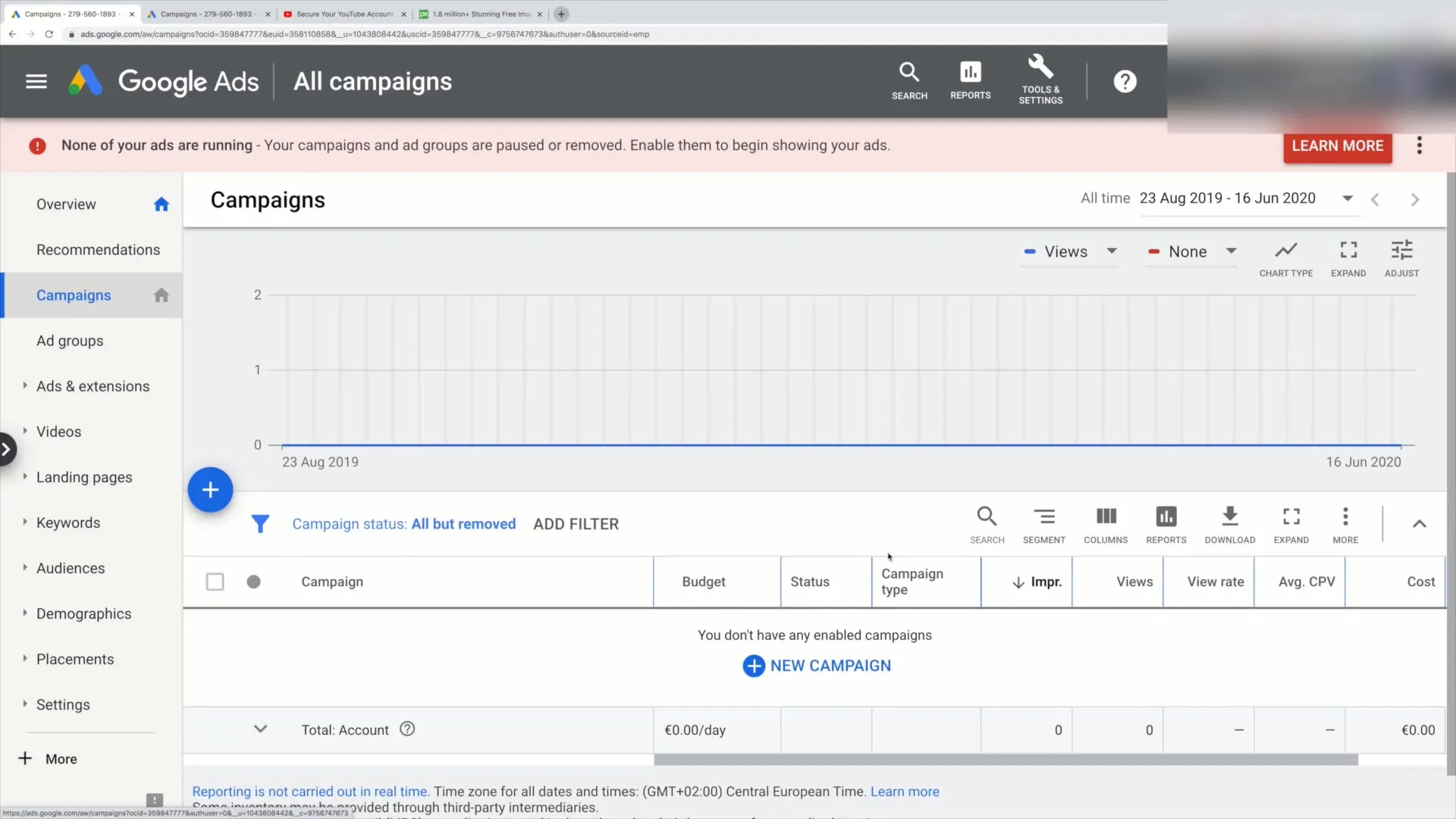1456x819 pixels.
Task: Collapse table toolbar with up chevron
Action: pos(1419,524)
